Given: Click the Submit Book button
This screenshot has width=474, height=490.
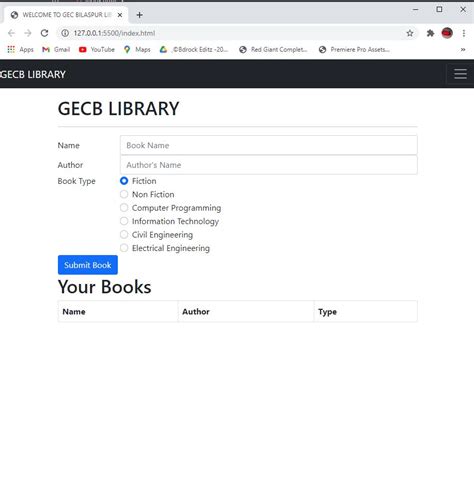Looking at the screenshot, I should pos(88,265).
